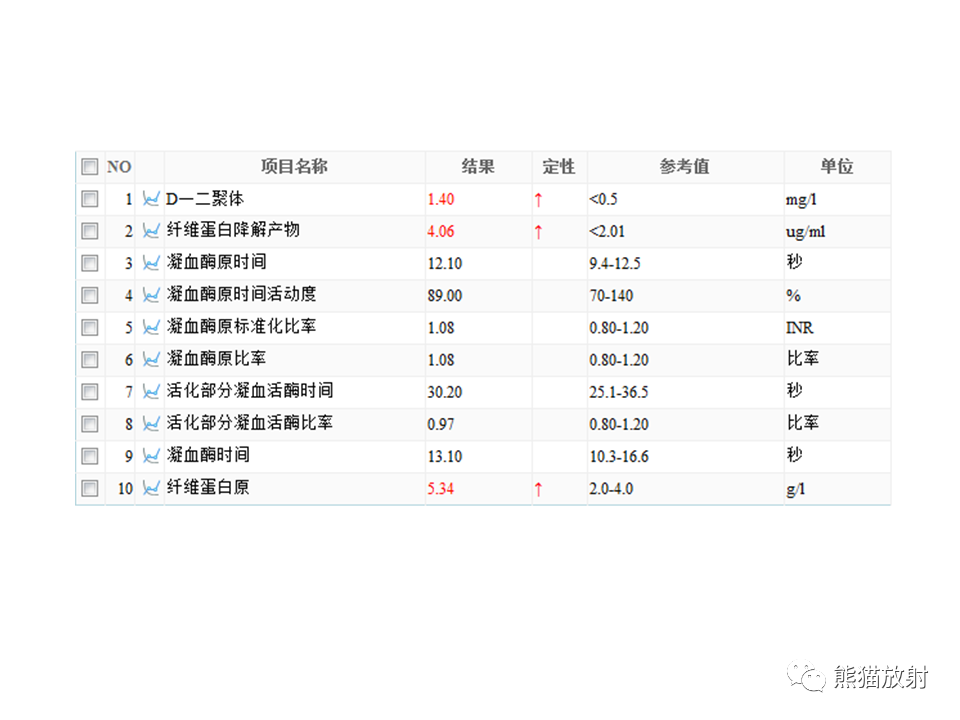Click the result value 89.00
The width and height of the screenshot is (960, 720).
point(445,296)
